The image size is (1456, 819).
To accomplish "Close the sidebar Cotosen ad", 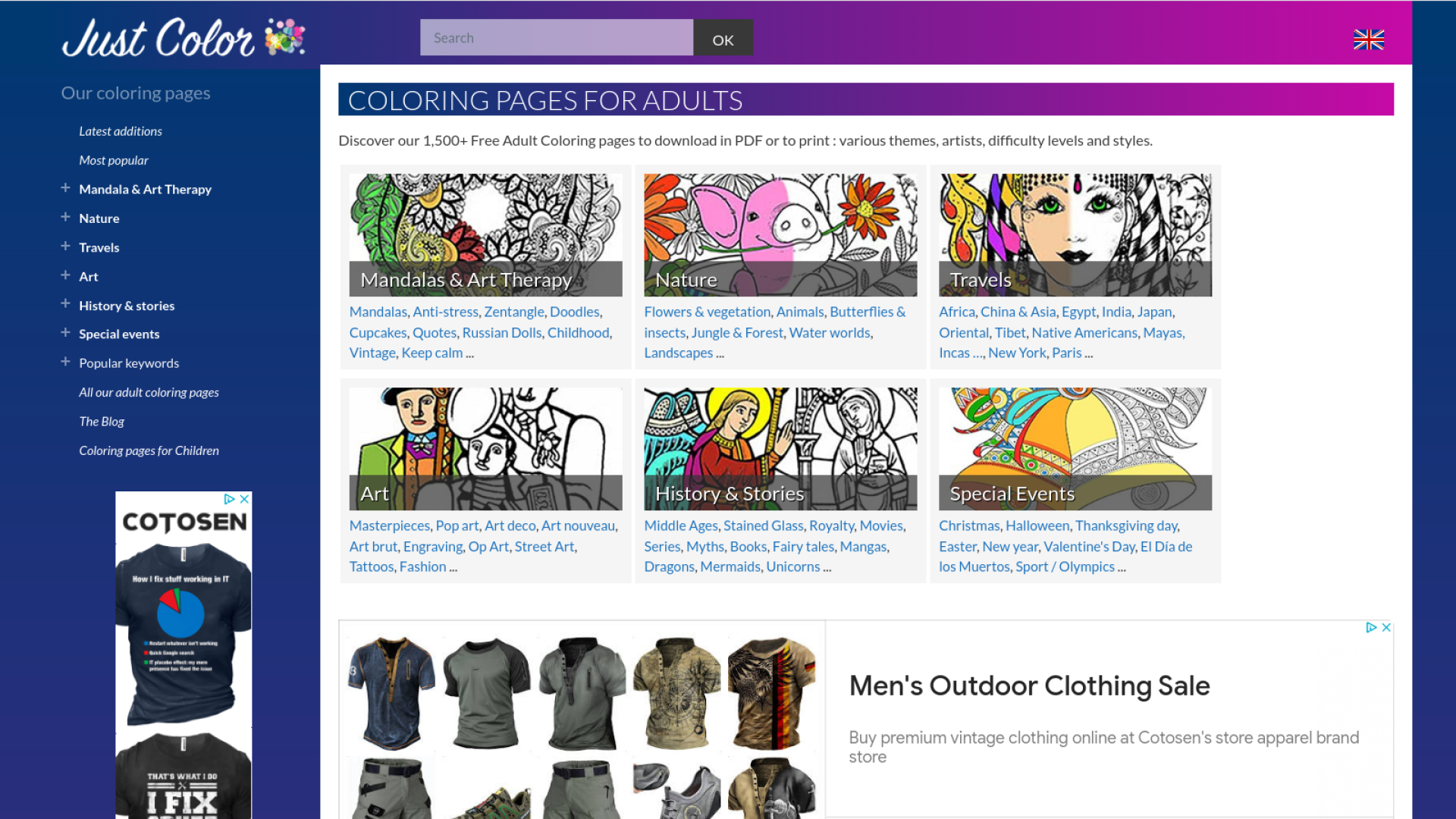I will [244, 499].
